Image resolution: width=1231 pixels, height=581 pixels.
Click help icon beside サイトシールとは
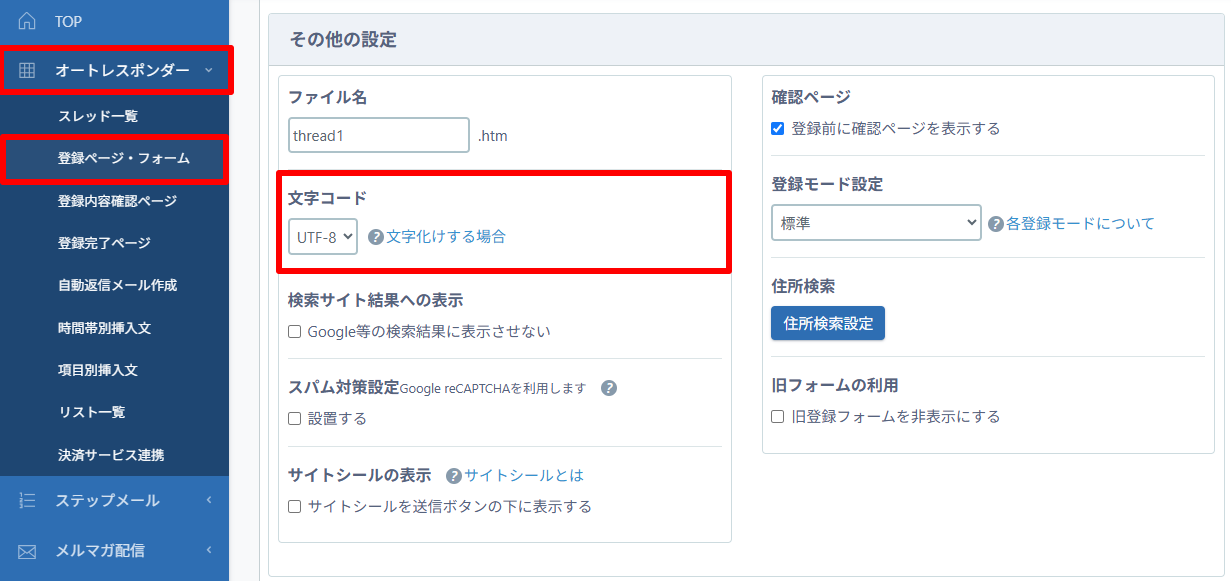454,476
